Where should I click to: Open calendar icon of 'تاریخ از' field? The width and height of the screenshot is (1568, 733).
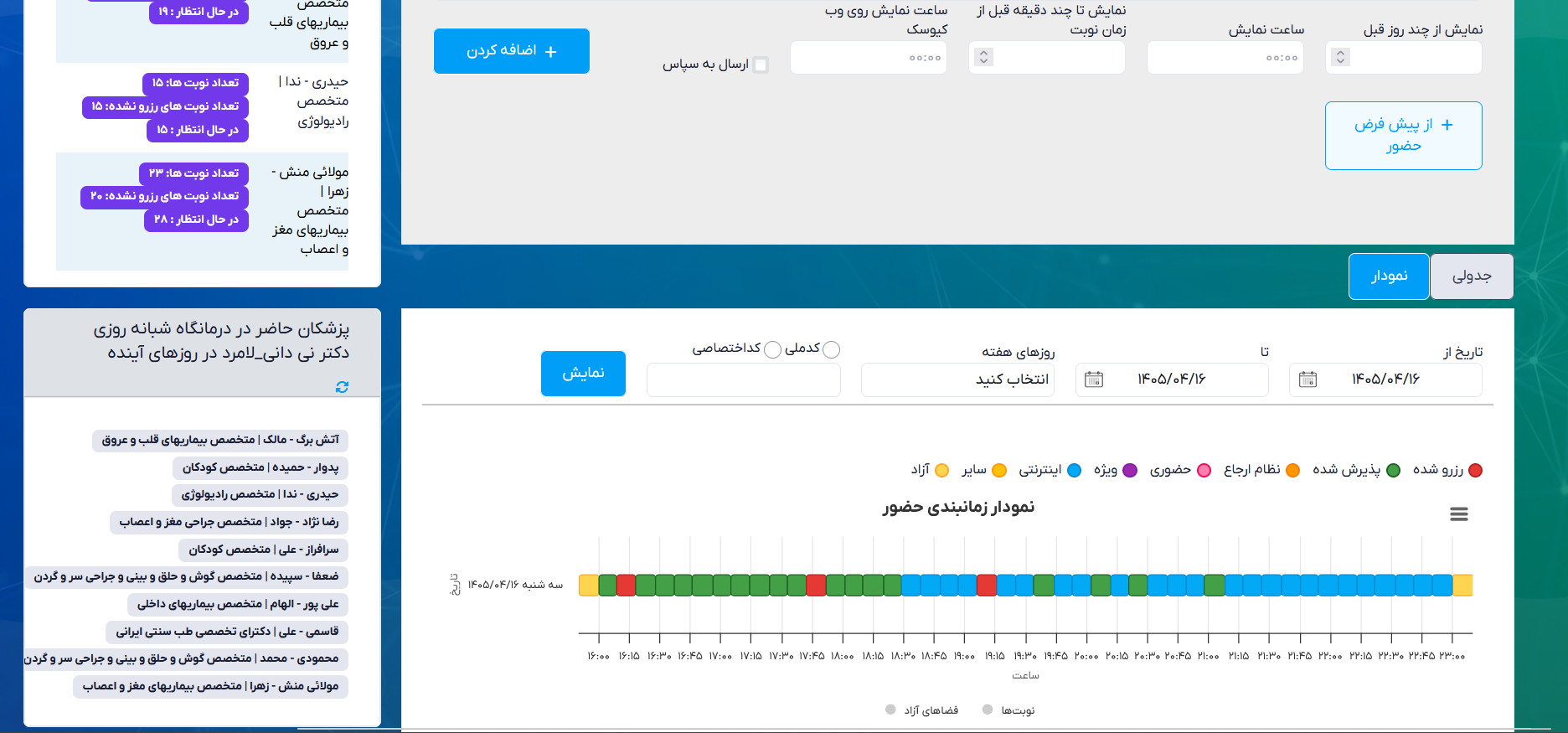point(1308,379)
